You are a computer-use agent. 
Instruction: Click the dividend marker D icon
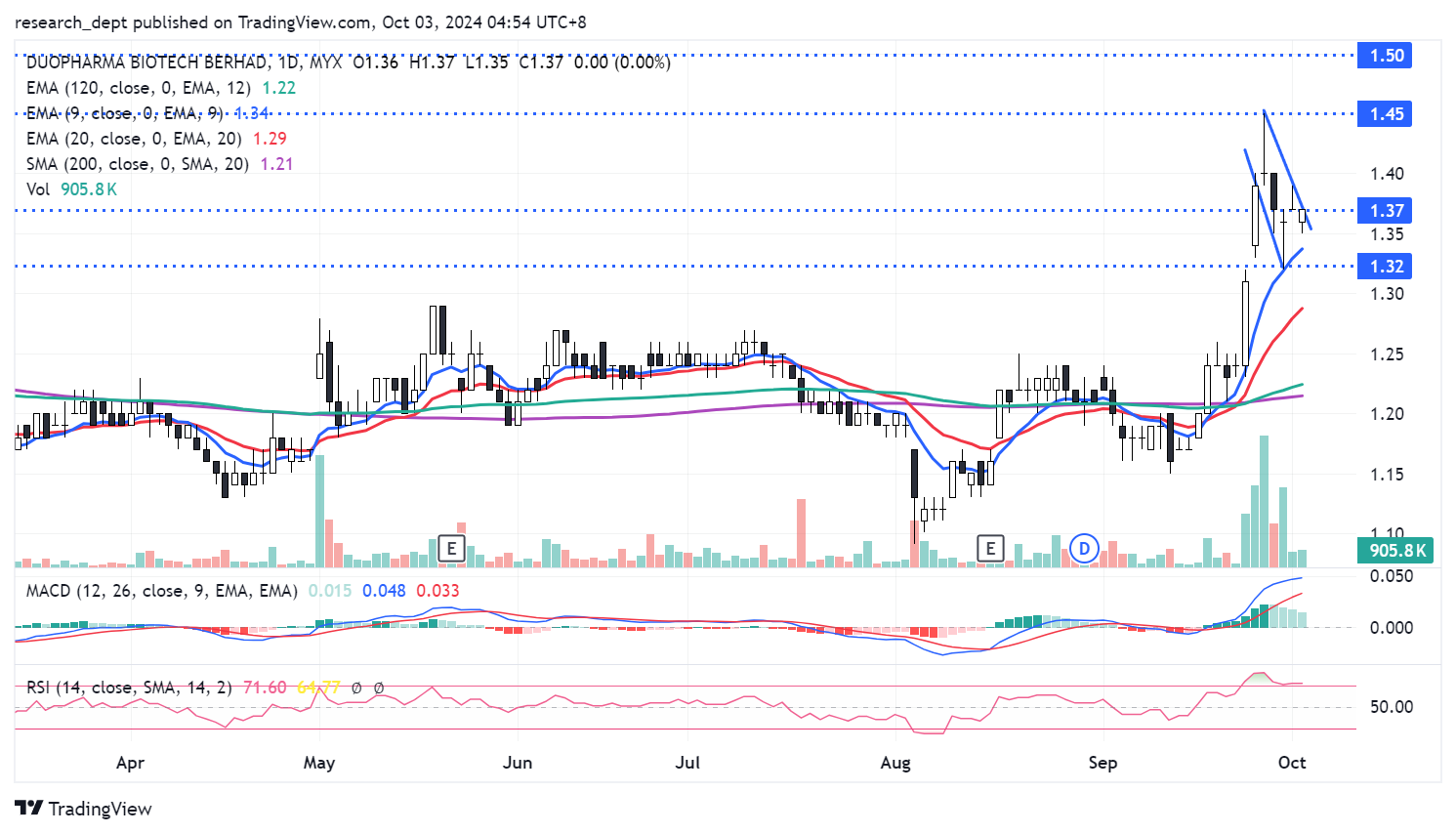1084,548
